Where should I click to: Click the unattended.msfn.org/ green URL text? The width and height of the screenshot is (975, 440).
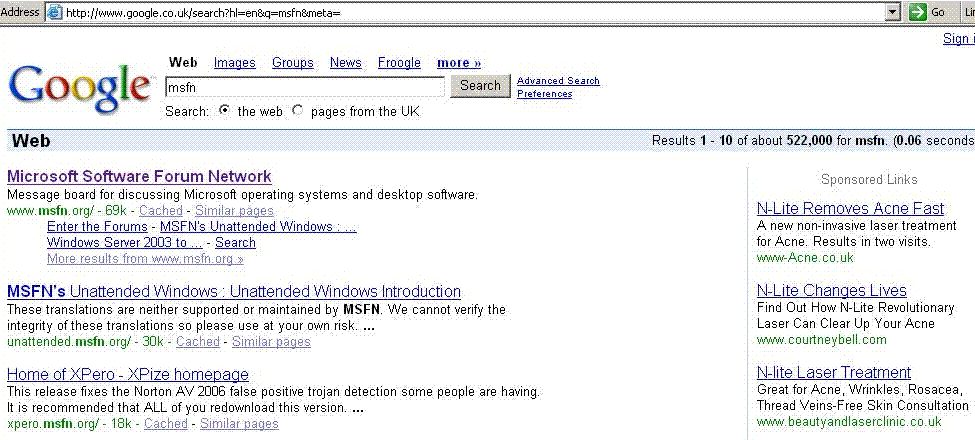click(69, 342)
